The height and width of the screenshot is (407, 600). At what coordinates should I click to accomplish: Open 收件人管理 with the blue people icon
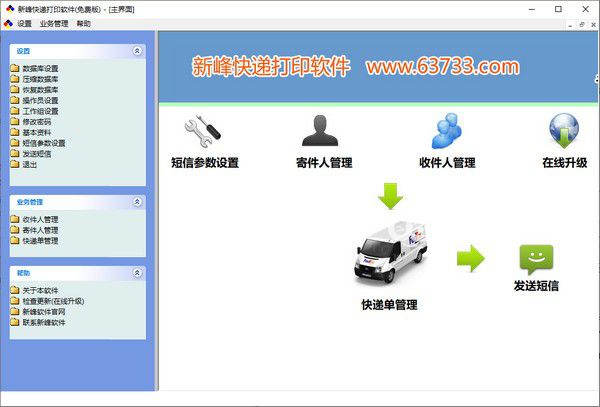click(447, 131)
